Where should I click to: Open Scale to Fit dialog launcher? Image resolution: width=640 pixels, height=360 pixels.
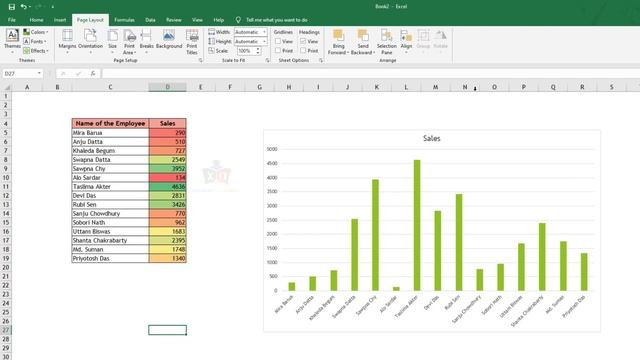267,60
